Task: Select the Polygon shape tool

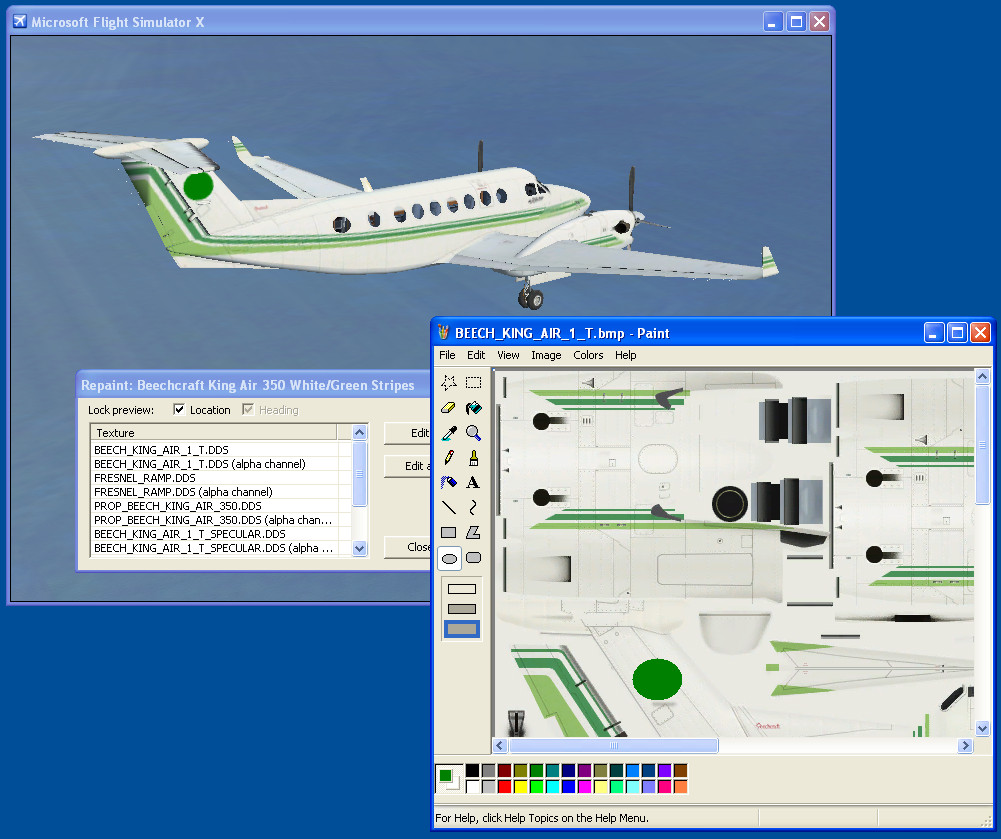Action: 474,533
